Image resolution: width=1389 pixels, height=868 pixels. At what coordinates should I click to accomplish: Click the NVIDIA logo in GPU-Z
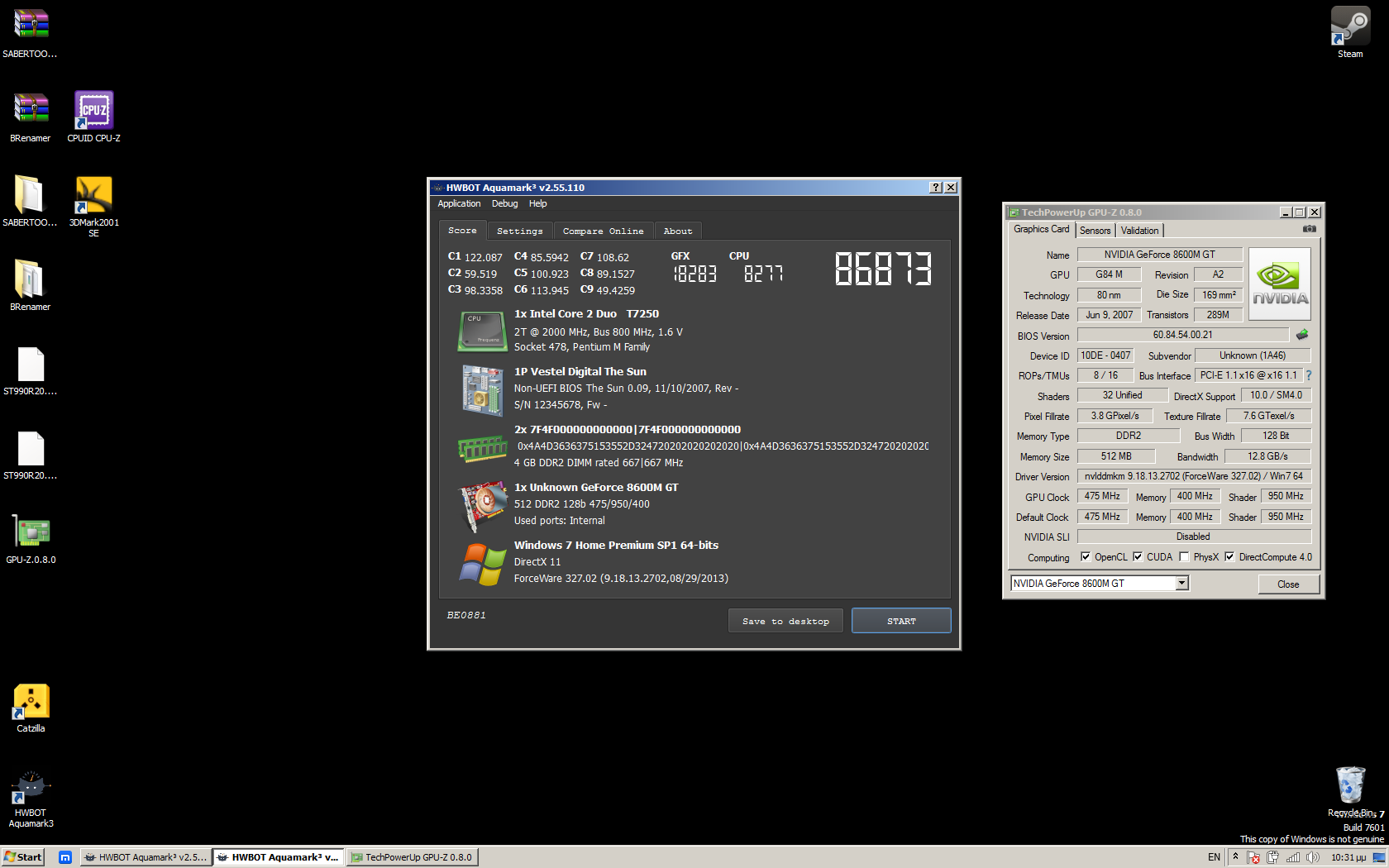pyautogui.click(x=1280, y=283)
